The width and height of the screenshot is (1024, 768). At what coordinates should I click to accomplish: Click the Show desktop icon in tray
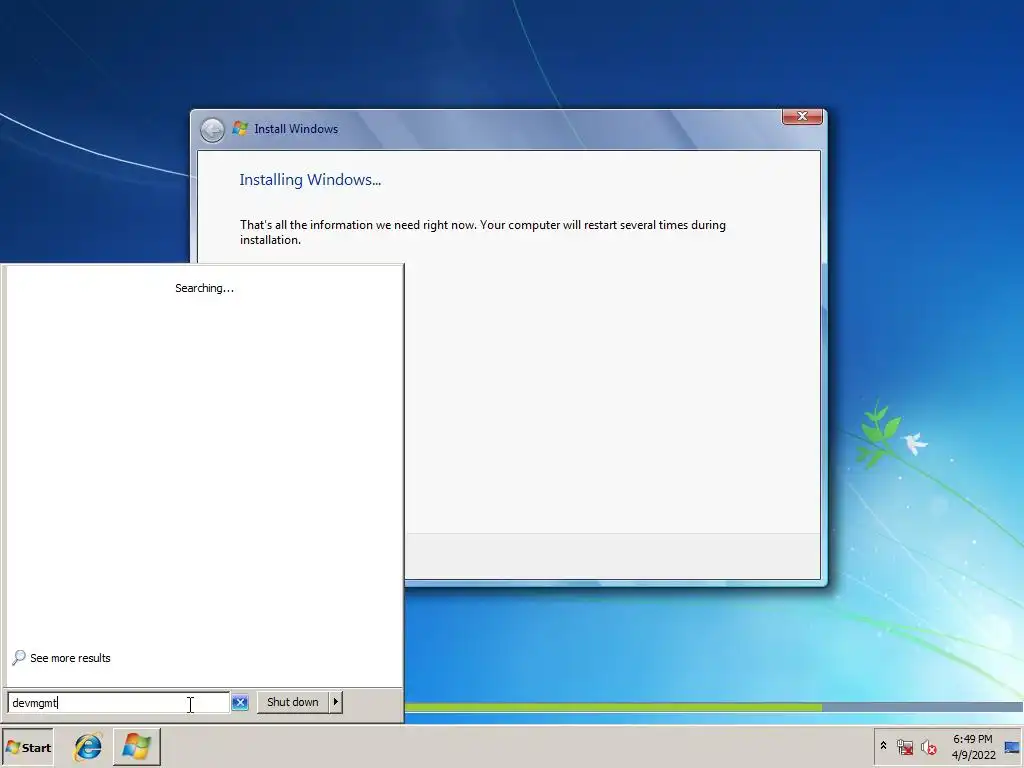[x=1012, y=747]
